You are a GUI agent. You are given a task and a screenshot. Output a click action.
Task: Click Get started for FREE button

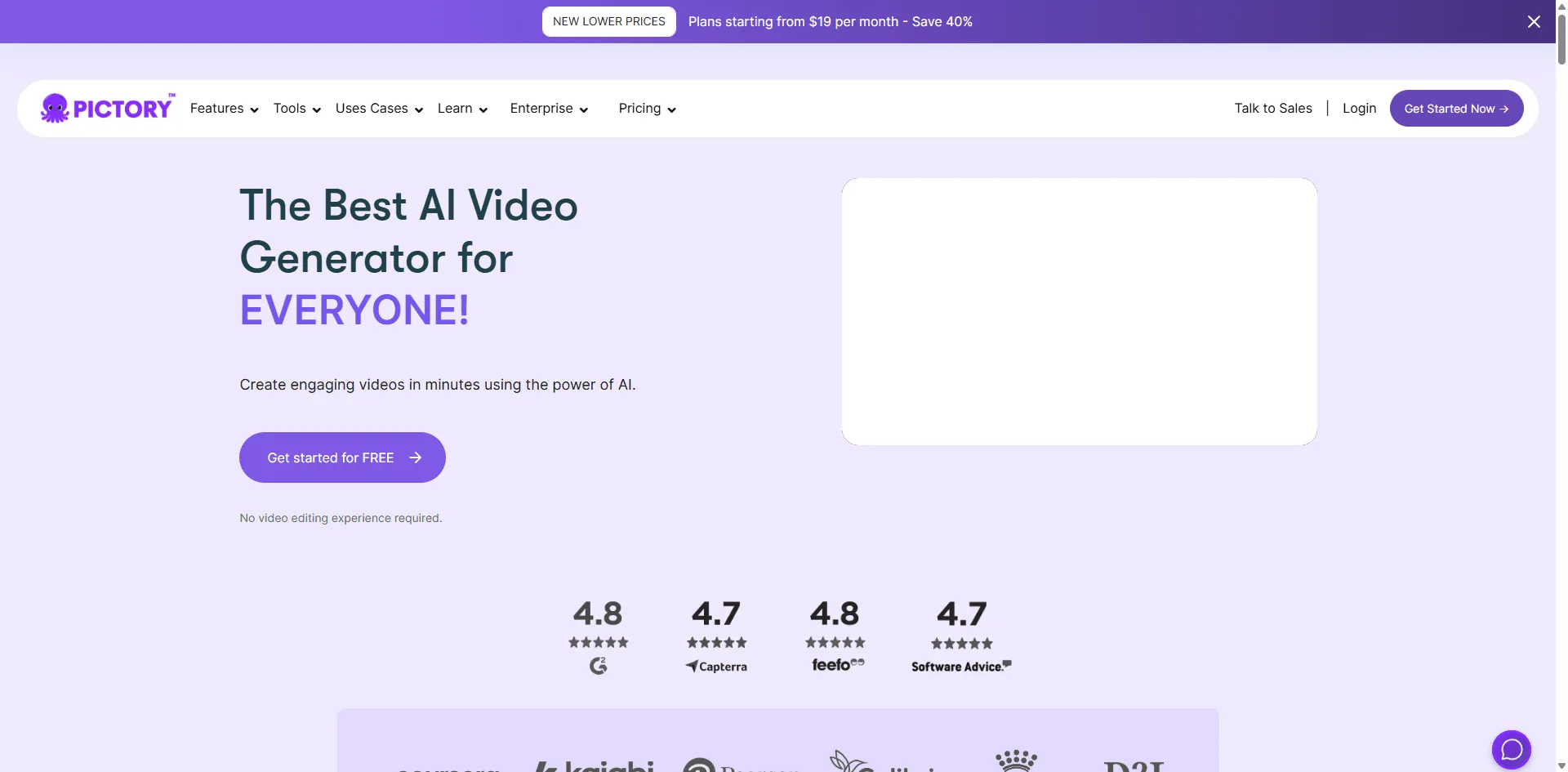click(x=342, y=457)
